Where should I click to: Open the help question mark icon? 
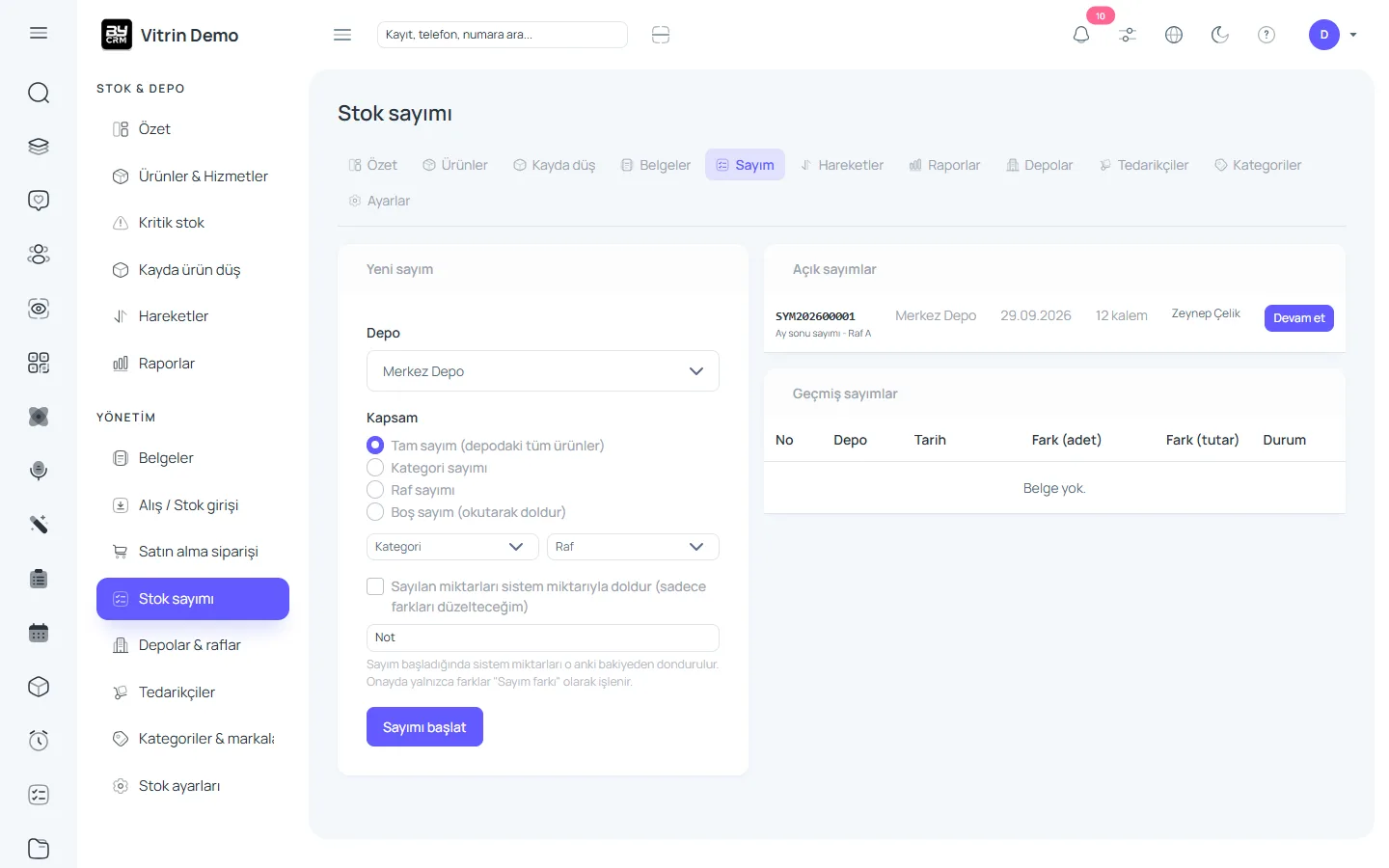1266,35
